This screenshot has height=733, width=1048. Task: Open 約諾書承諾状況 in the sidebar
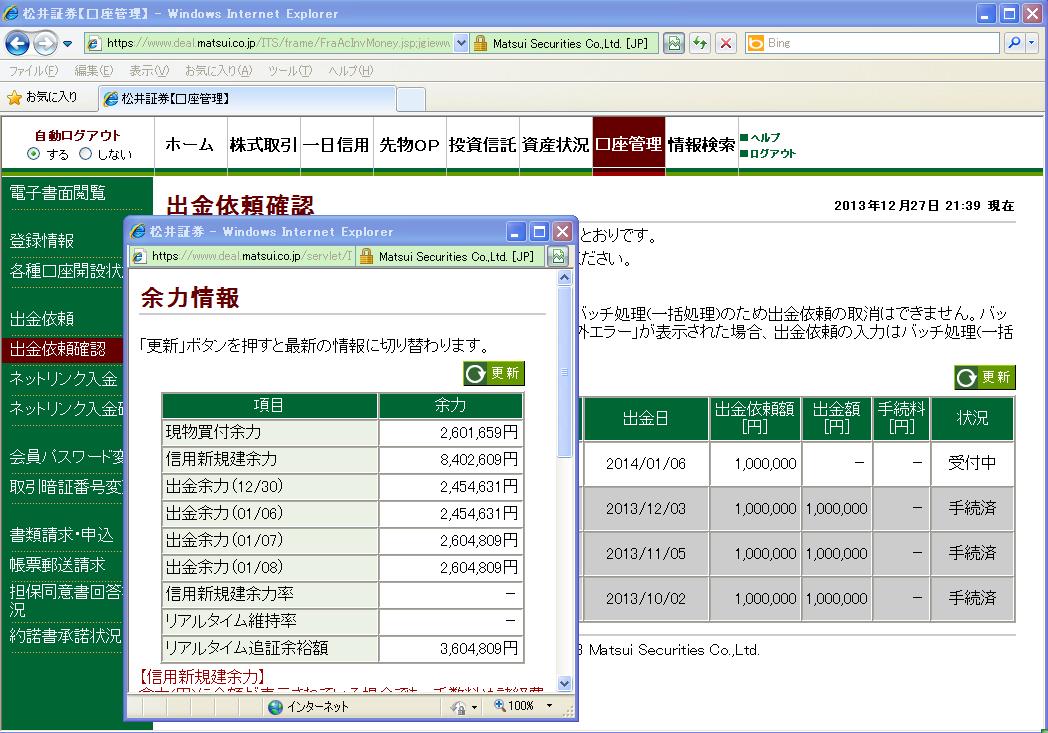click(x=66, y=635)
